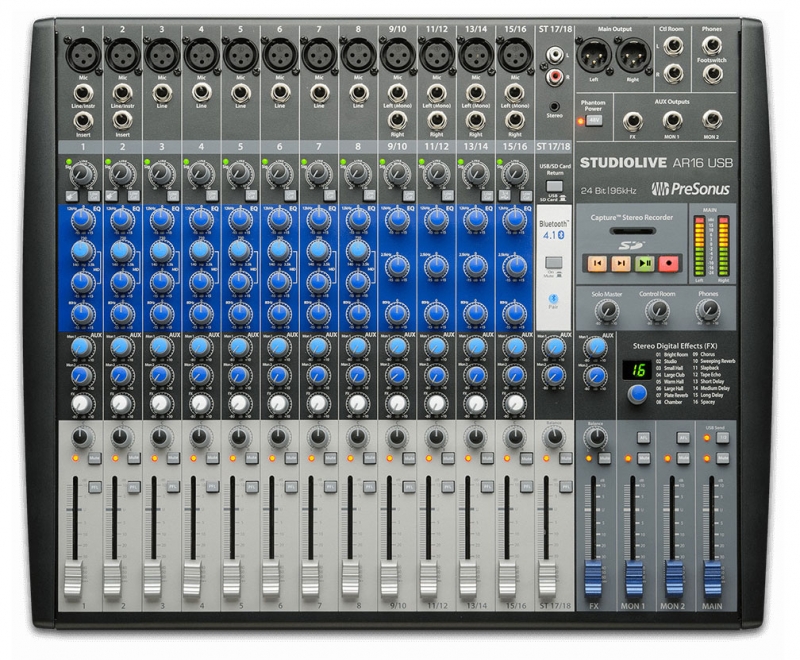This screenshot has width=800, height=660.
Task: Click the 'STUDIOLIVE AR16 USB' model name
Action: 656,163
